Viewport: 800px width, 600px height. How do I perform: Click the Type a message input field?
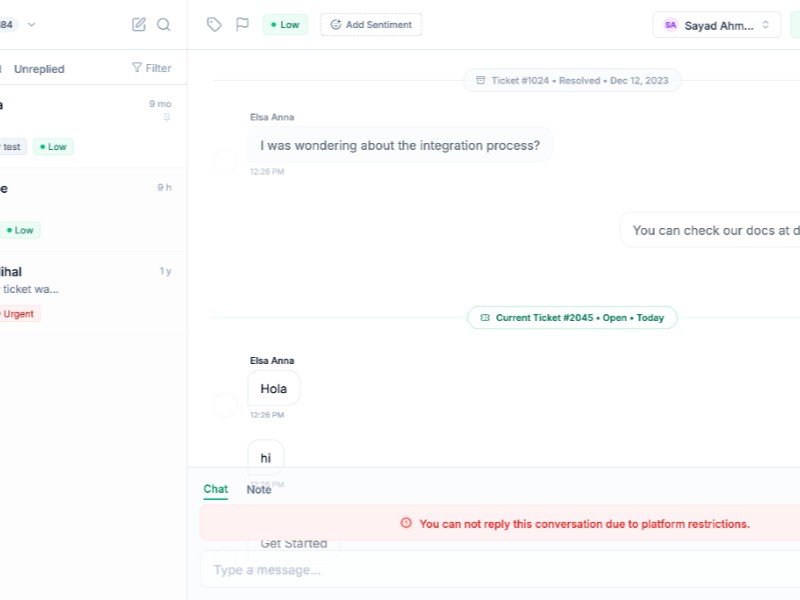click(x=500, y=570)
